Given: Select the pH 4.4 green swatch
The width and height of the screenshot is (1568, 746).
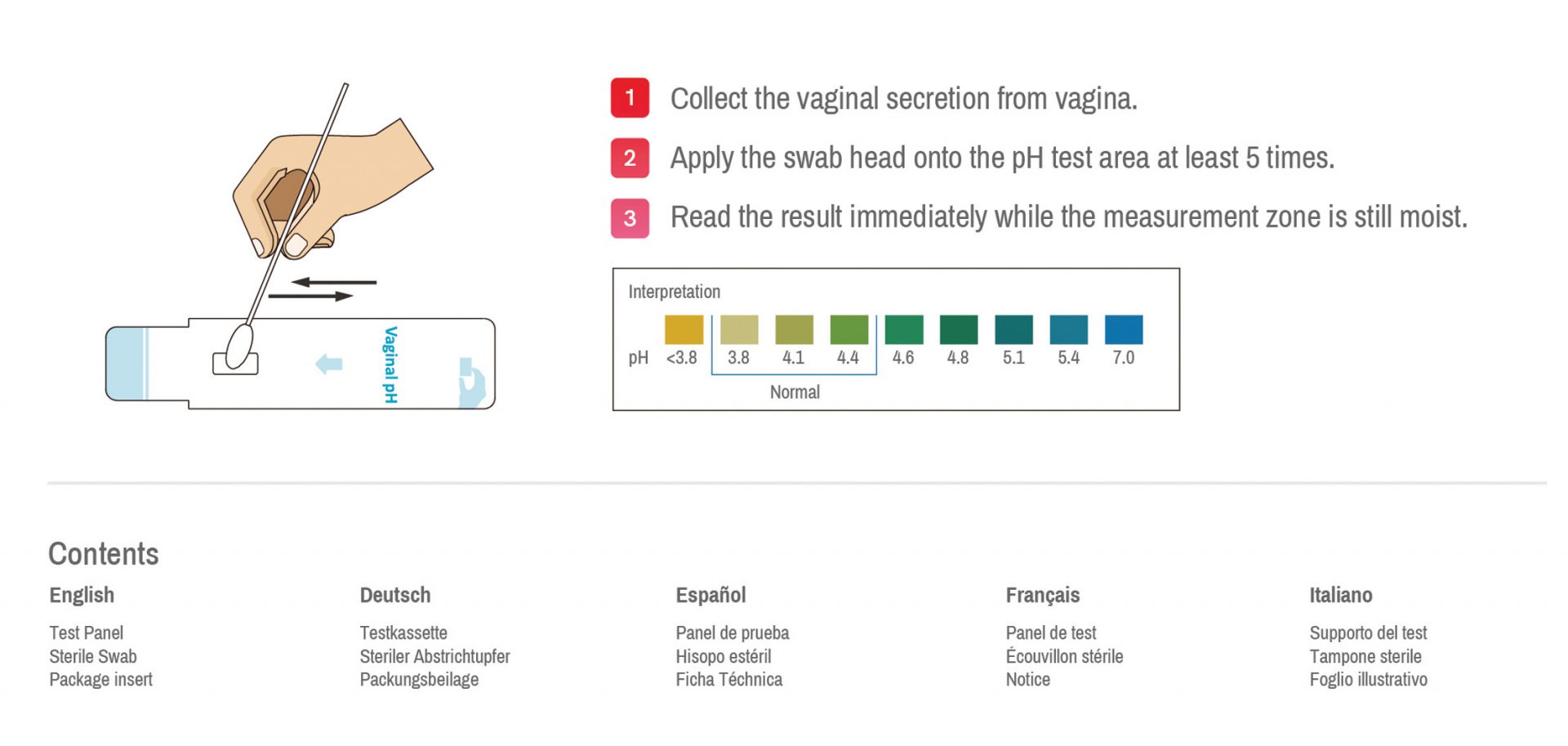Looking at the screenshot, I should (849, 329).
